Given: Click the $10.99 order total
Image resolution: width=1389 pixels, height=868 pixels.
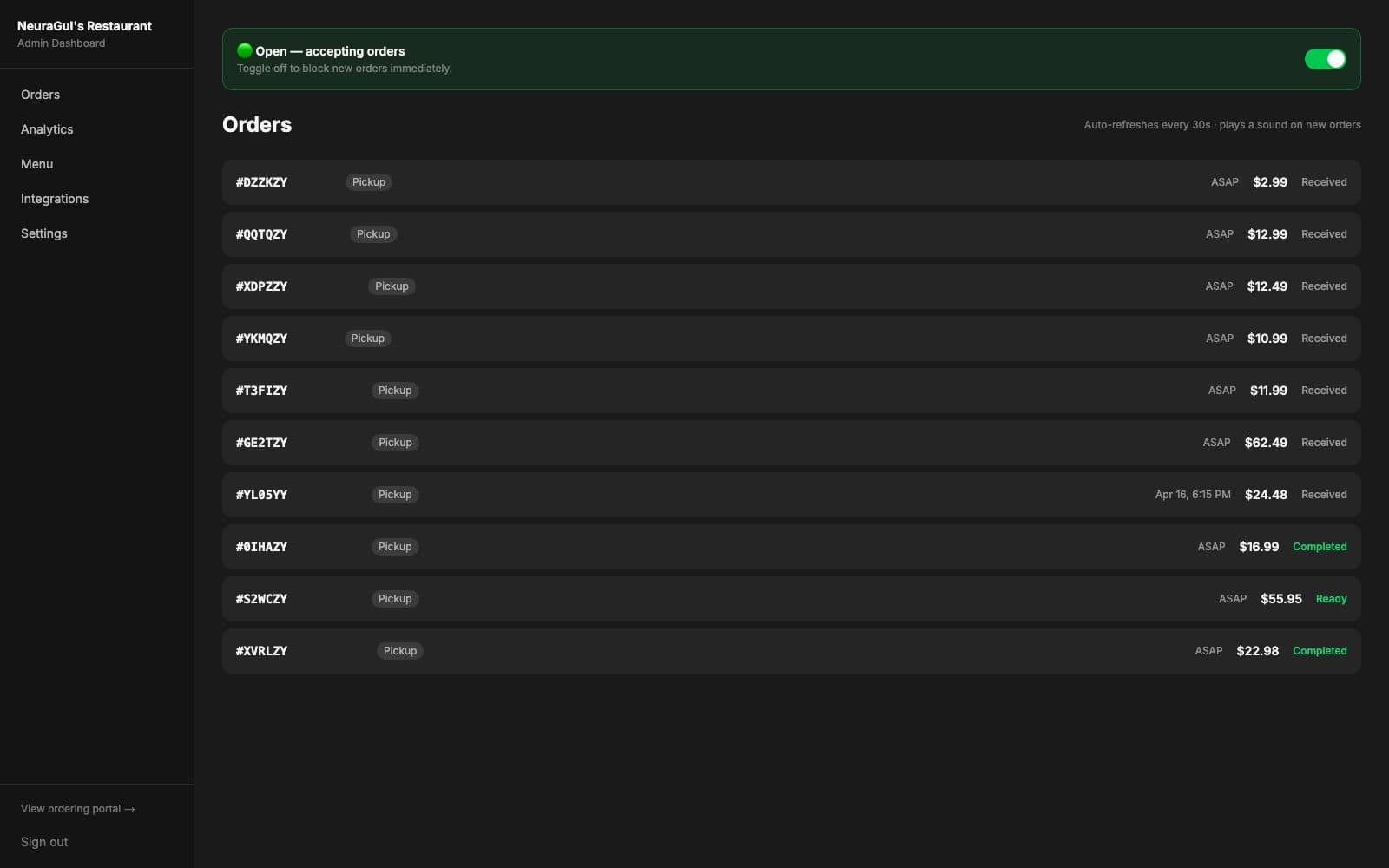Looking at the screenshot, I should (1267, 339).
